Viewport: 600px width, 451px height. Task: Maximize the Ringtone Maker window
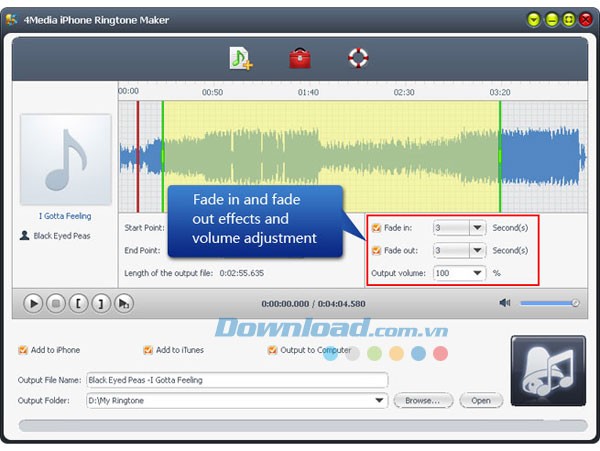tap(569, 20)
